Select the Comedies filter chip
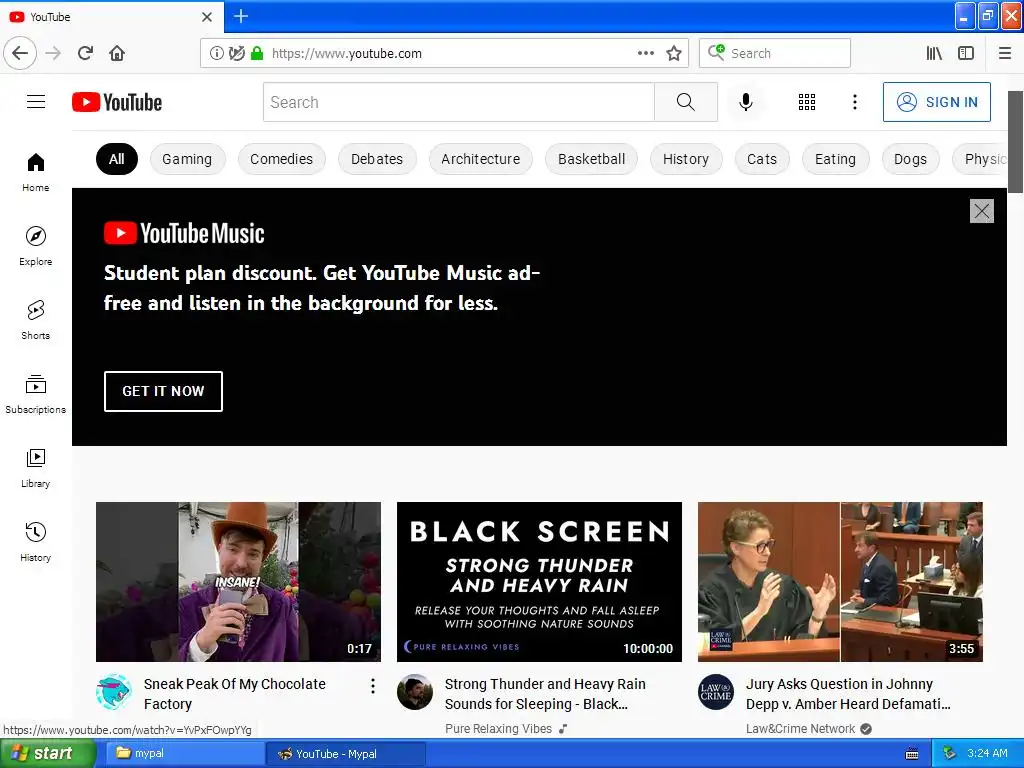Viewport: 1024px width, 768px height. 281,159
